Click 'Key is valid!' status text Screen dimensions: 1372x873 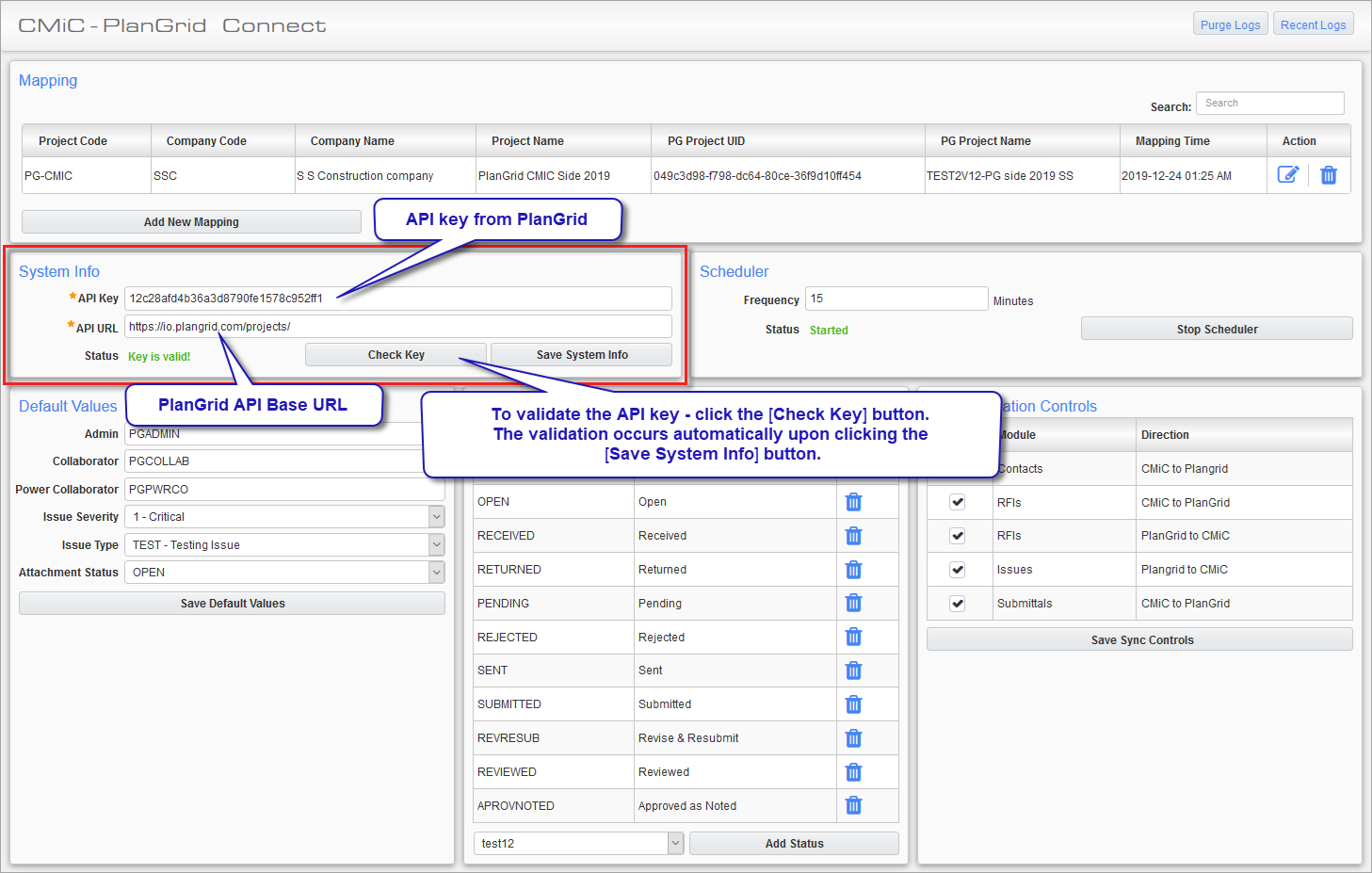(x=159, y=356)
